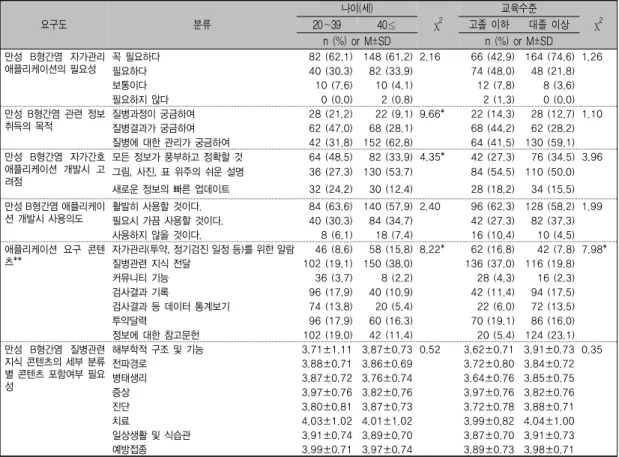Click the 대졸 이상 header

coord(549,24)
